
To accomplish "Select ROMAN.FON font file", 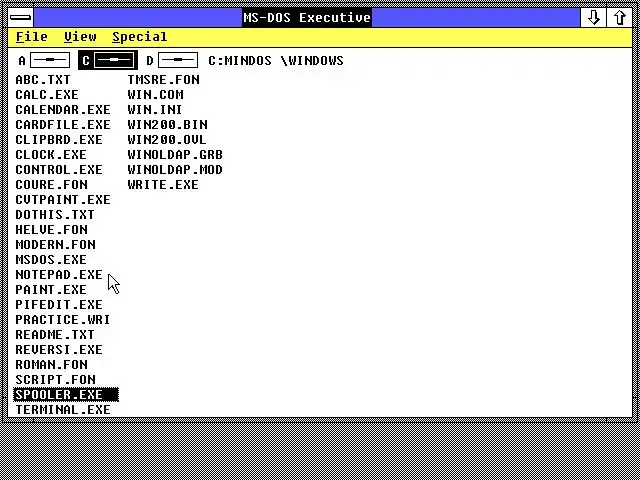I will tap(51, 364).
